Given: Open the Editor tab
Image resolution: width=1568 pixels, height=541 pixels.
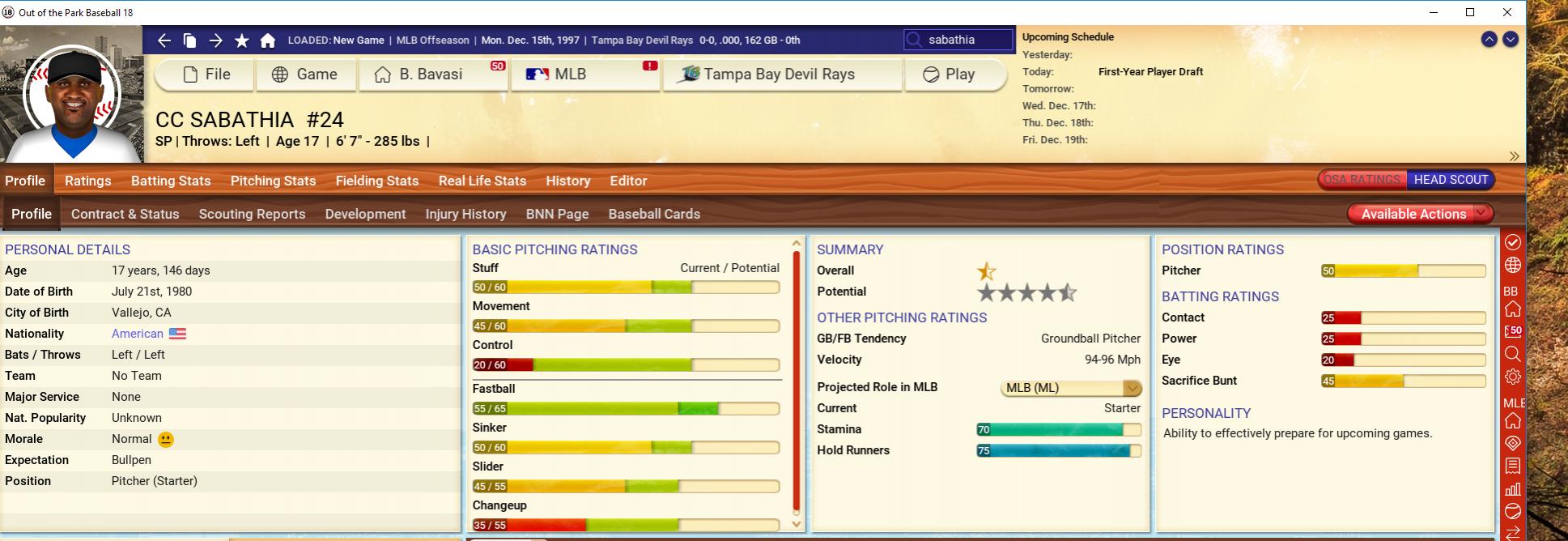Looking at the screenshot, I should 628,181.
